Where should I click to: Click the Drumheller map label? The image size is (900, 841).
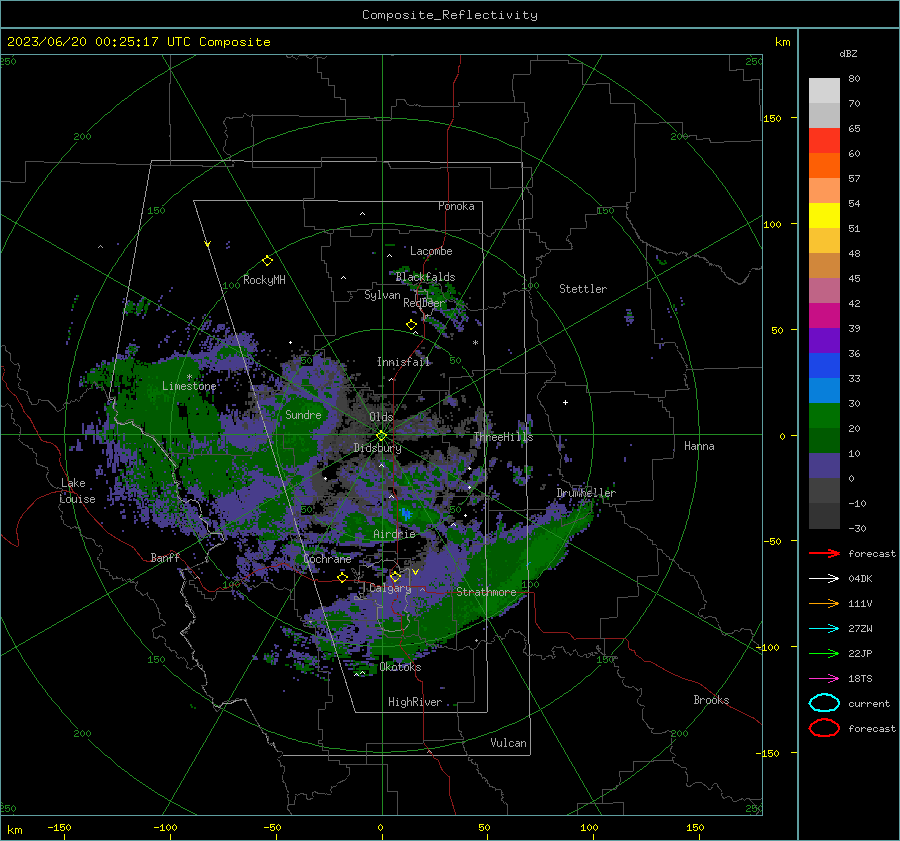pos(586,493)
